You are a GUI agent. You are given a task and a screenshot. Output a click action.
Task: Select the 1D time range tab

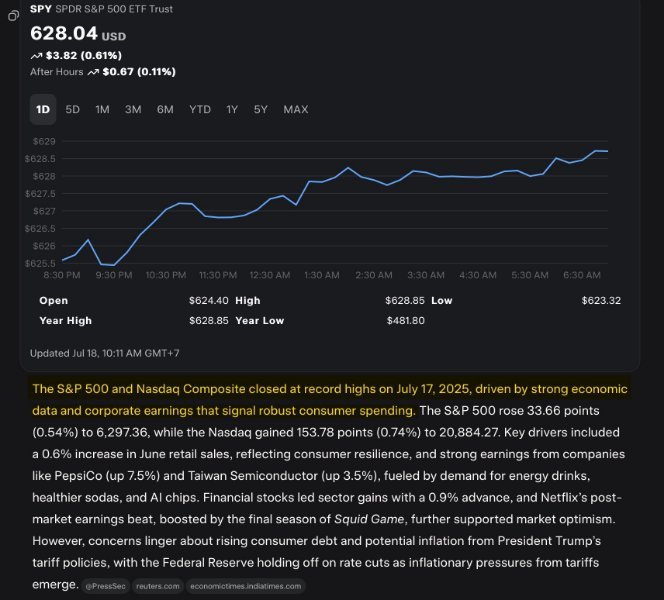pos(43,109)
